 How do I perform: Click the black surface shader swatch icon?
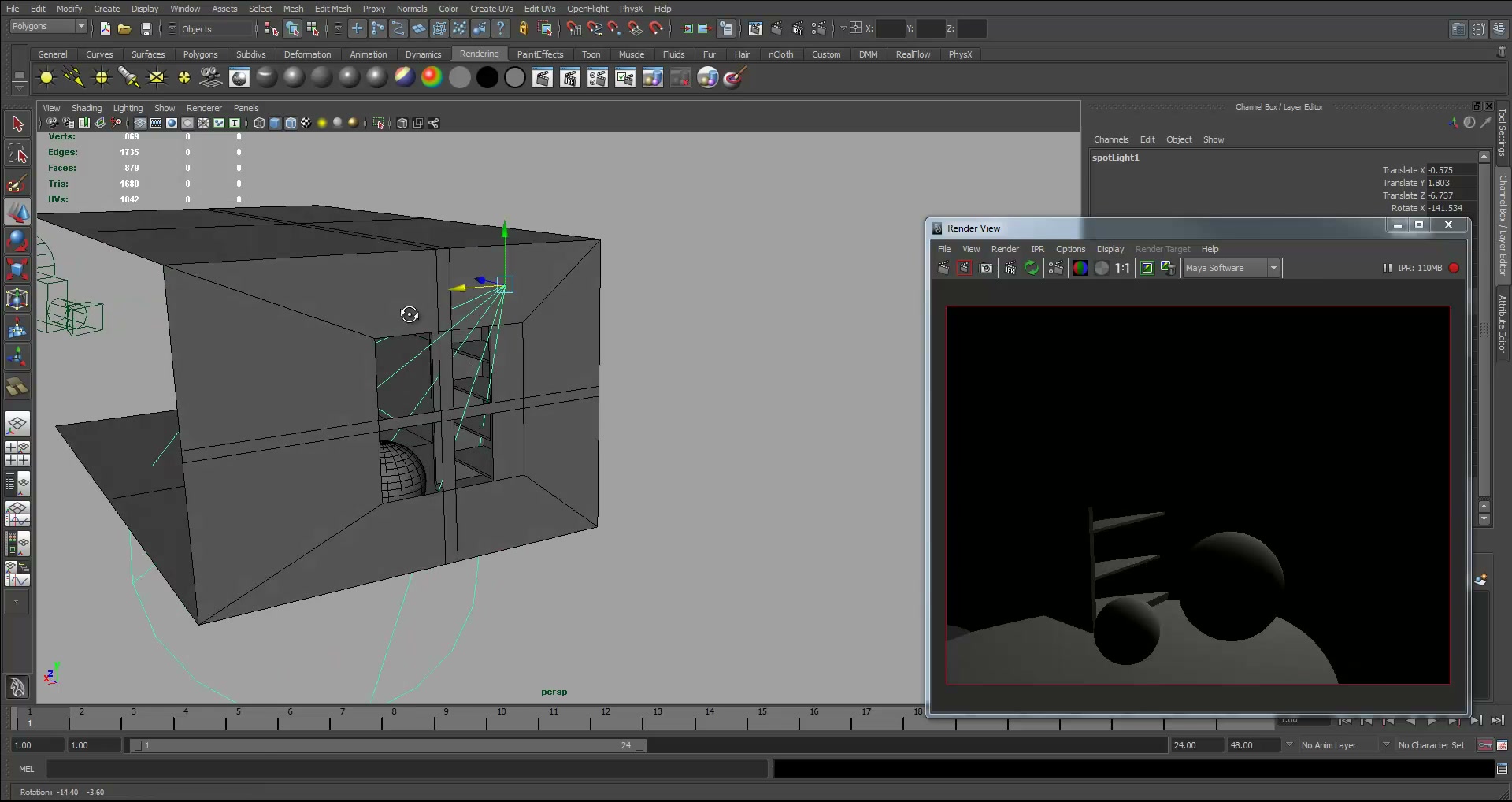(487, 77)
